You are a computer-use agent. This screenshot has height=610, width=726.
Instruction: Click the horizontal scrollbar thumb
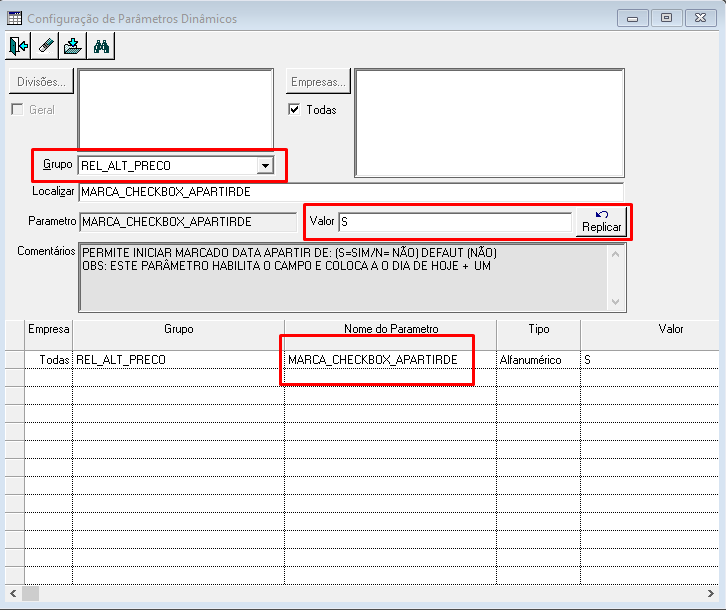(31, 593)
